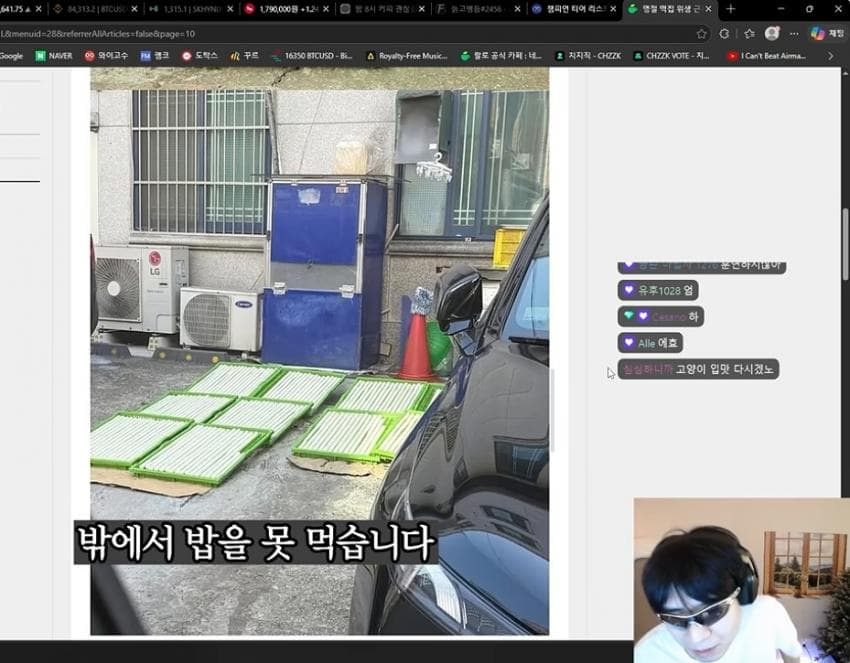Click the green diamond badge beside Cesano

coord(629,316)
